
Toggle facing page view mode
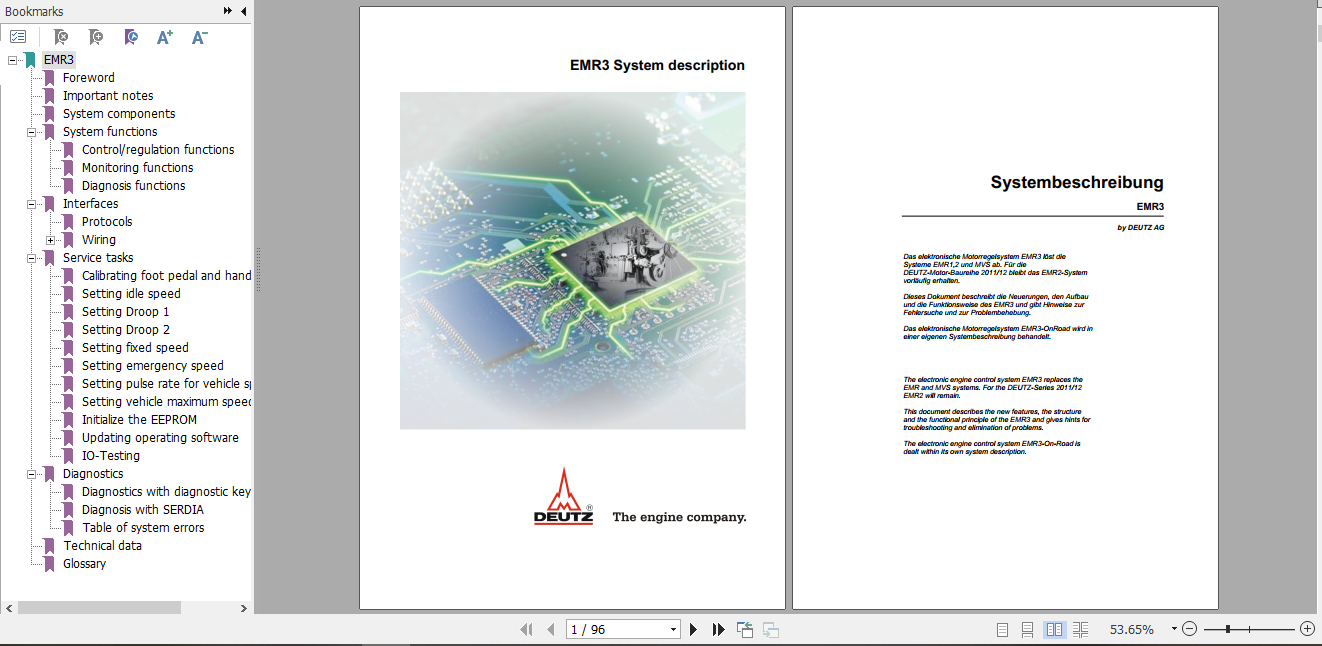tap(1055, 629)
